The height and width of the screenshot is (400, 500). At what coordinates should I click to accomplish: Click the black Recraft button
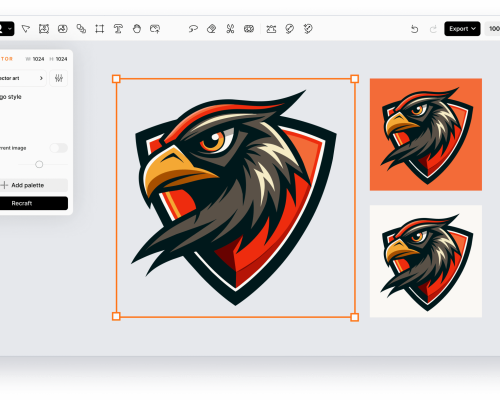[x=33, y=203]
